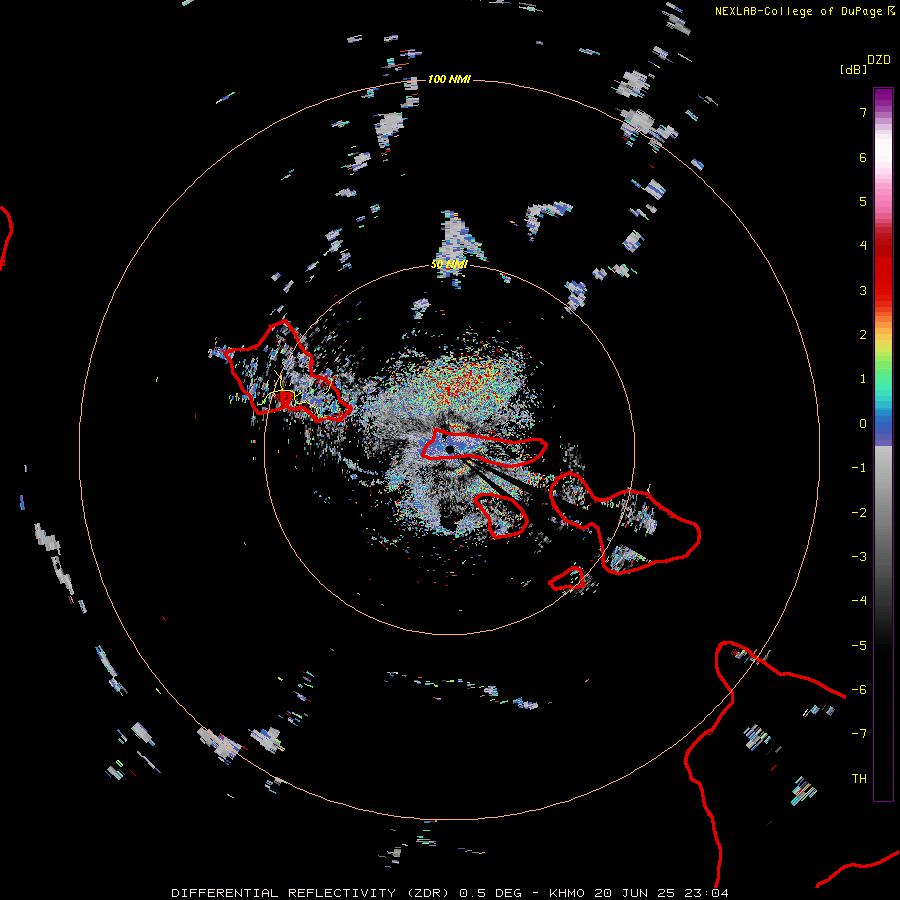Screen dimensions: 900x900
Task: Click the red section of the color bar
Action: pyautogui.click(x=883, y=270)
